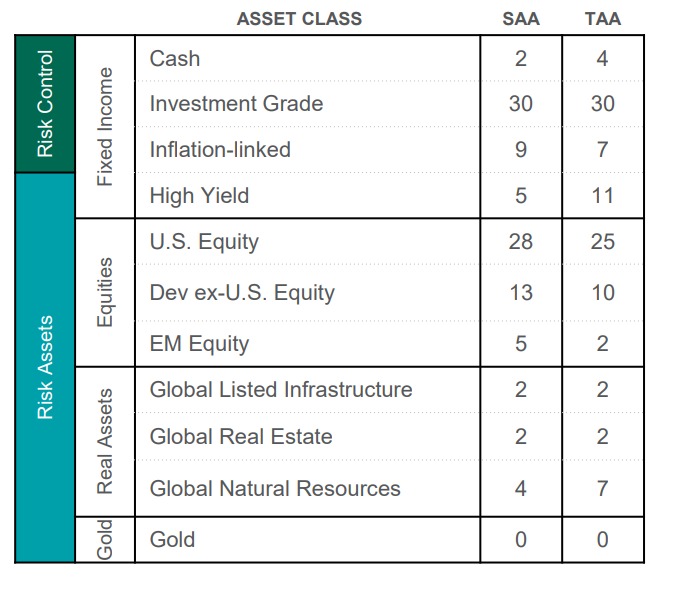Click the Dev ex-U.S. Equity label

pos(242,293)
